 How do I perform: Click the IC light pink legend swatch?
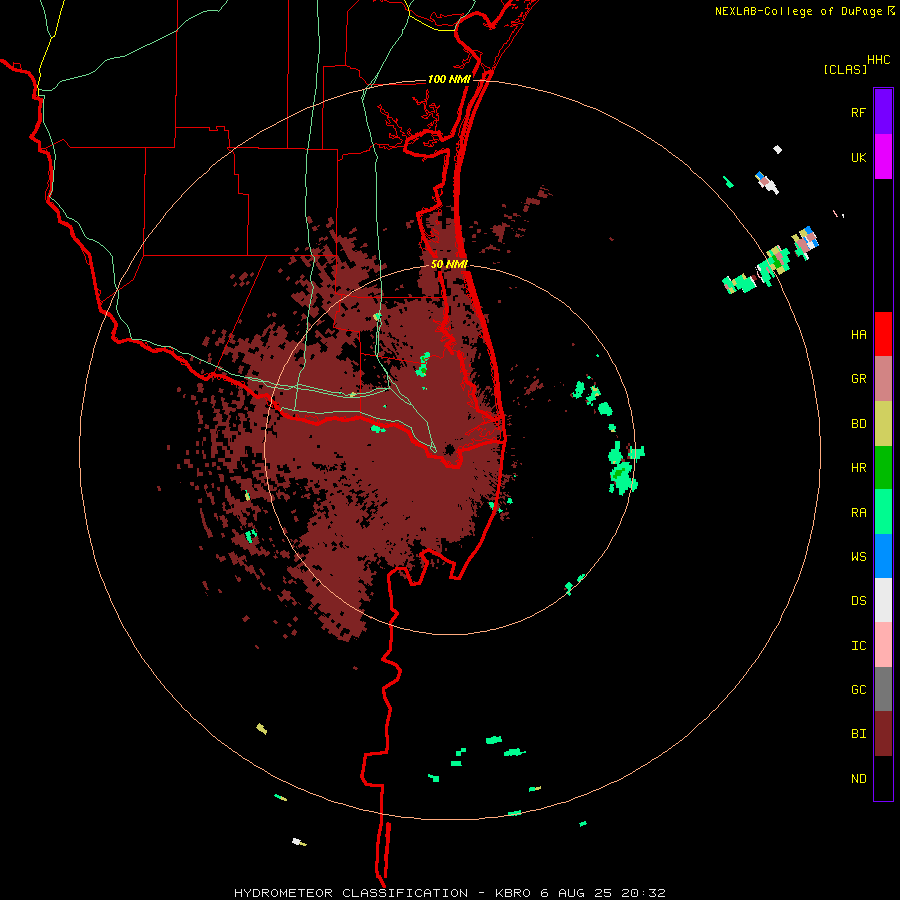tap(883, 645)
